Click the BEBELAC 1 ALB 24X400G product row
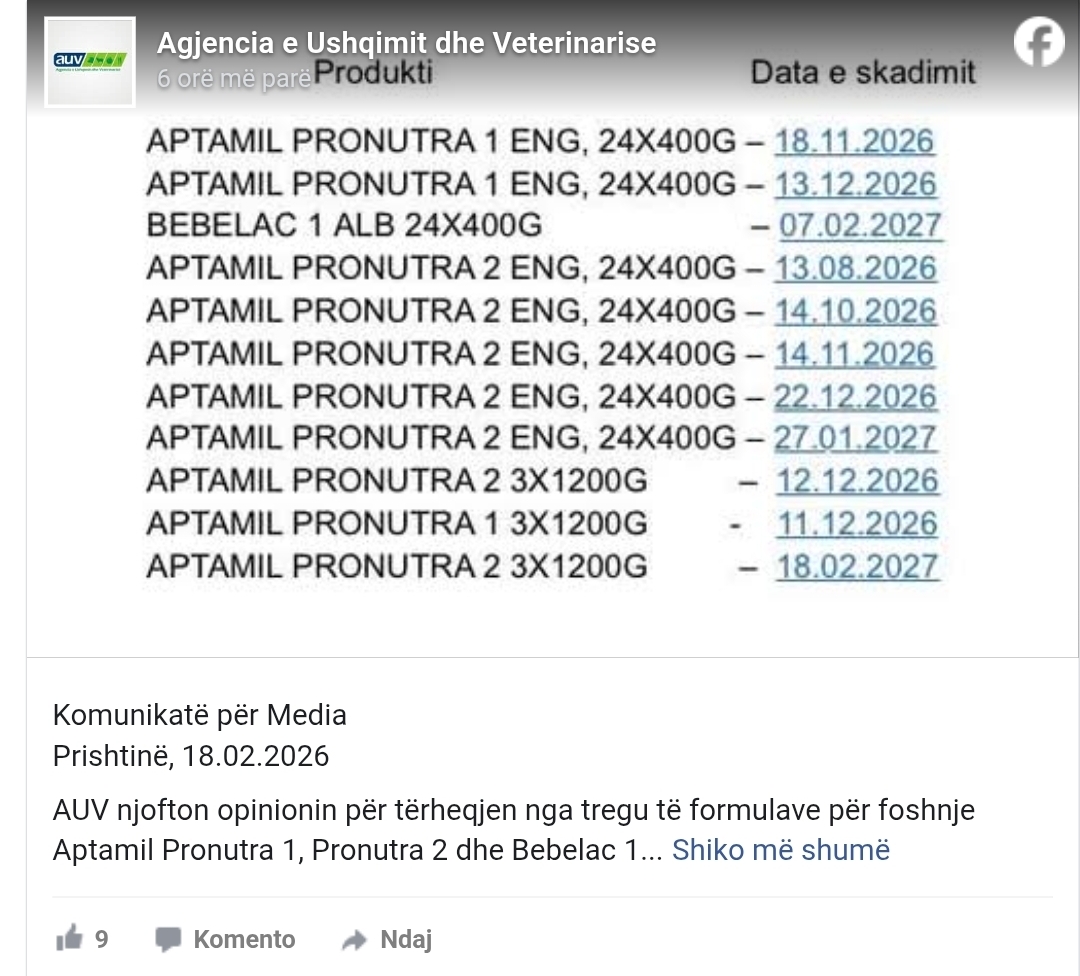 344,225
